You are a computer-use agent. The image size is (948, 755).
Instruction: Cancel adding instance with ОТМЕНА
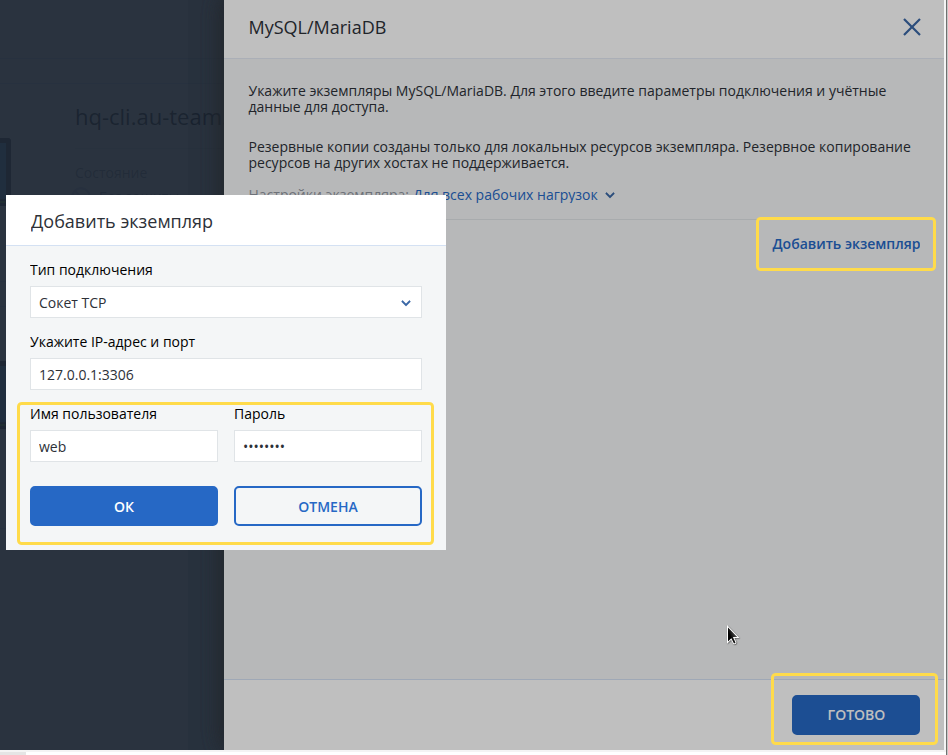[328, 506]
